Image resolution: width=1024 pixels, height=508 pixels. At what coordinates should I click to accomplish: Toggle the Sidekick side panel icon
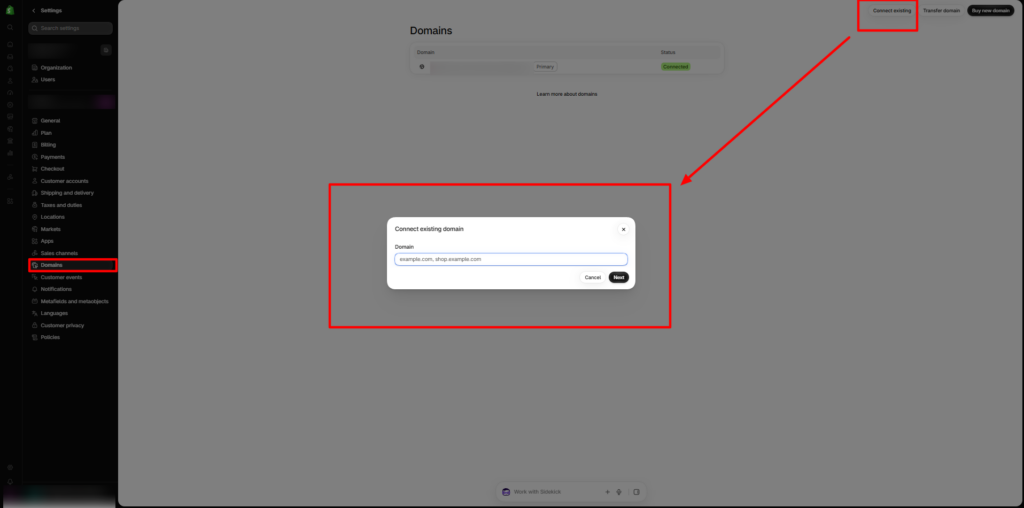tap(636, 492)
